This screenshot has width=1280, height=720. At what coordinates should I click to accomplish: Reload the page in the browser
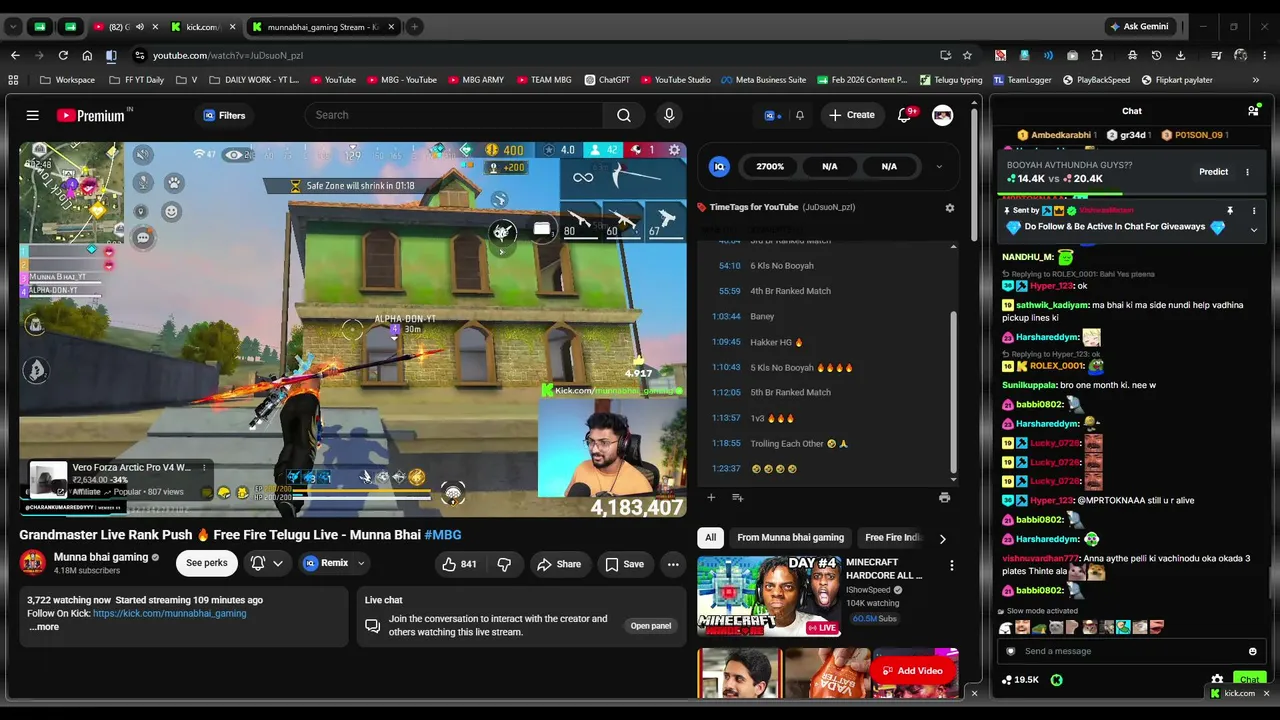click(x=63, y=55)
